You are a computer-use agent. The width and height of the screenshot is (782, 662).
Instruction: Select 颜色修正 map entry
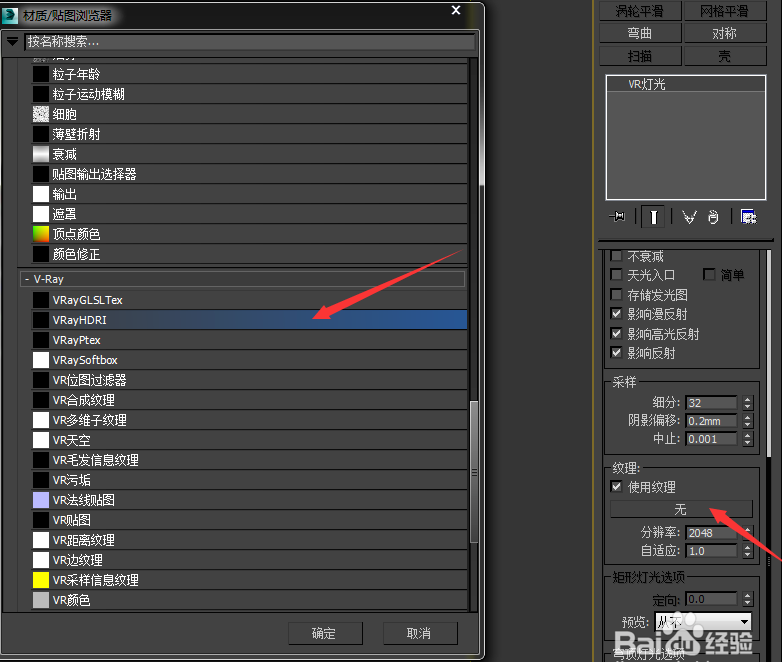pyautogui.click(x=249, y=254)
